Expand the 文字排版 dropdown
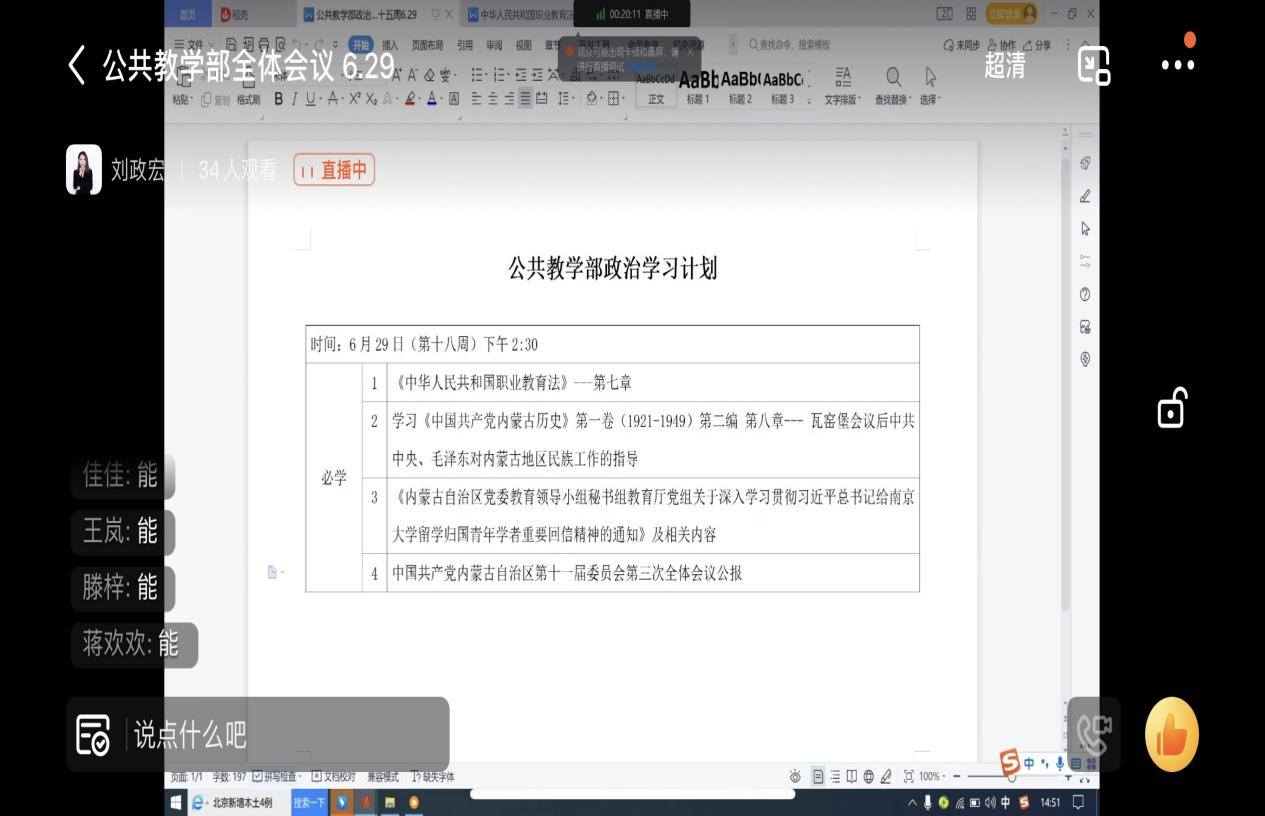 click(x=842, y=99)
